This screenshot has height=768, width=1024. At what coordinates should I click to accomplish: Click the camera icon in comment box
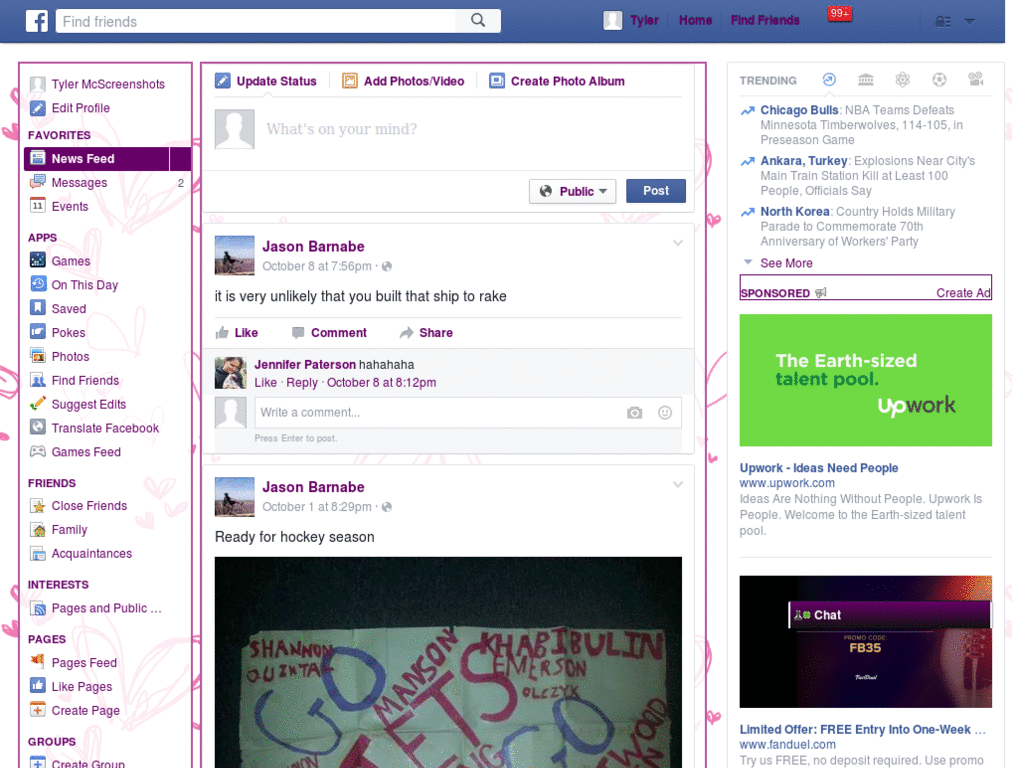click(x=635, y=413)
